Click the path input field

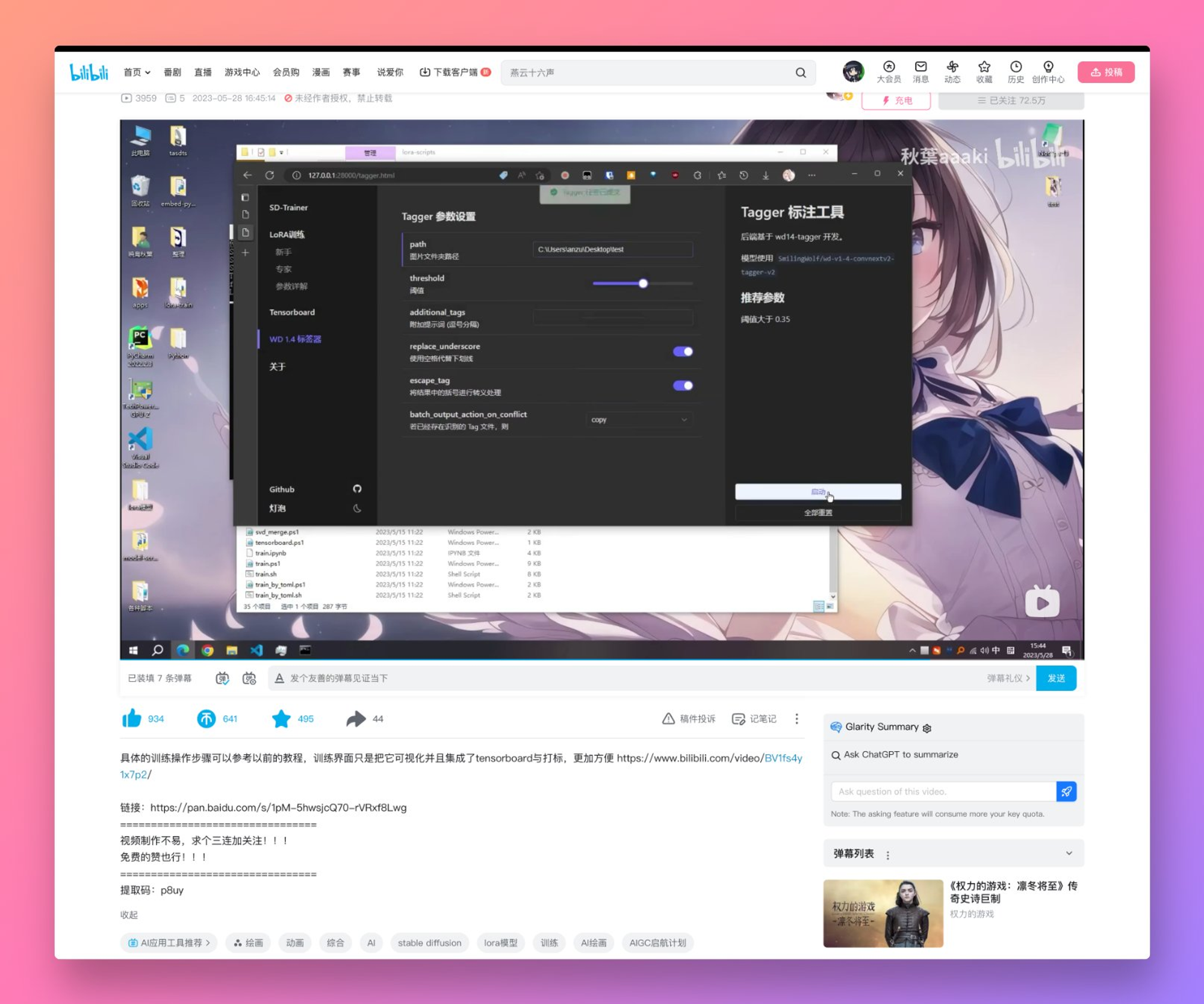pyautogui.click(x=613, y=249)
